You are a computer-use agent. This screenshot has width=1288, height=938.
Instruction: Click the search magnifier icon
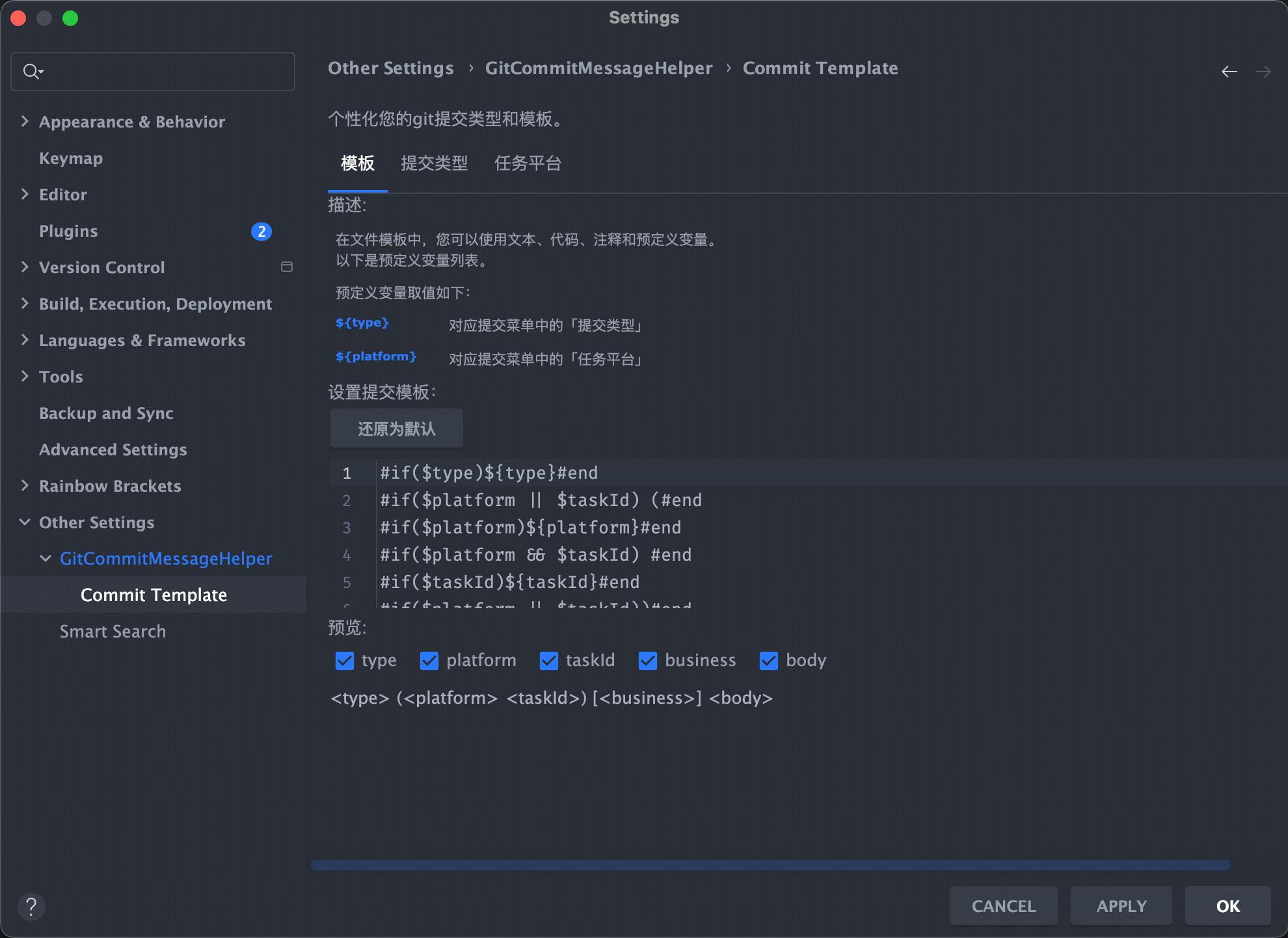point(31,71)
